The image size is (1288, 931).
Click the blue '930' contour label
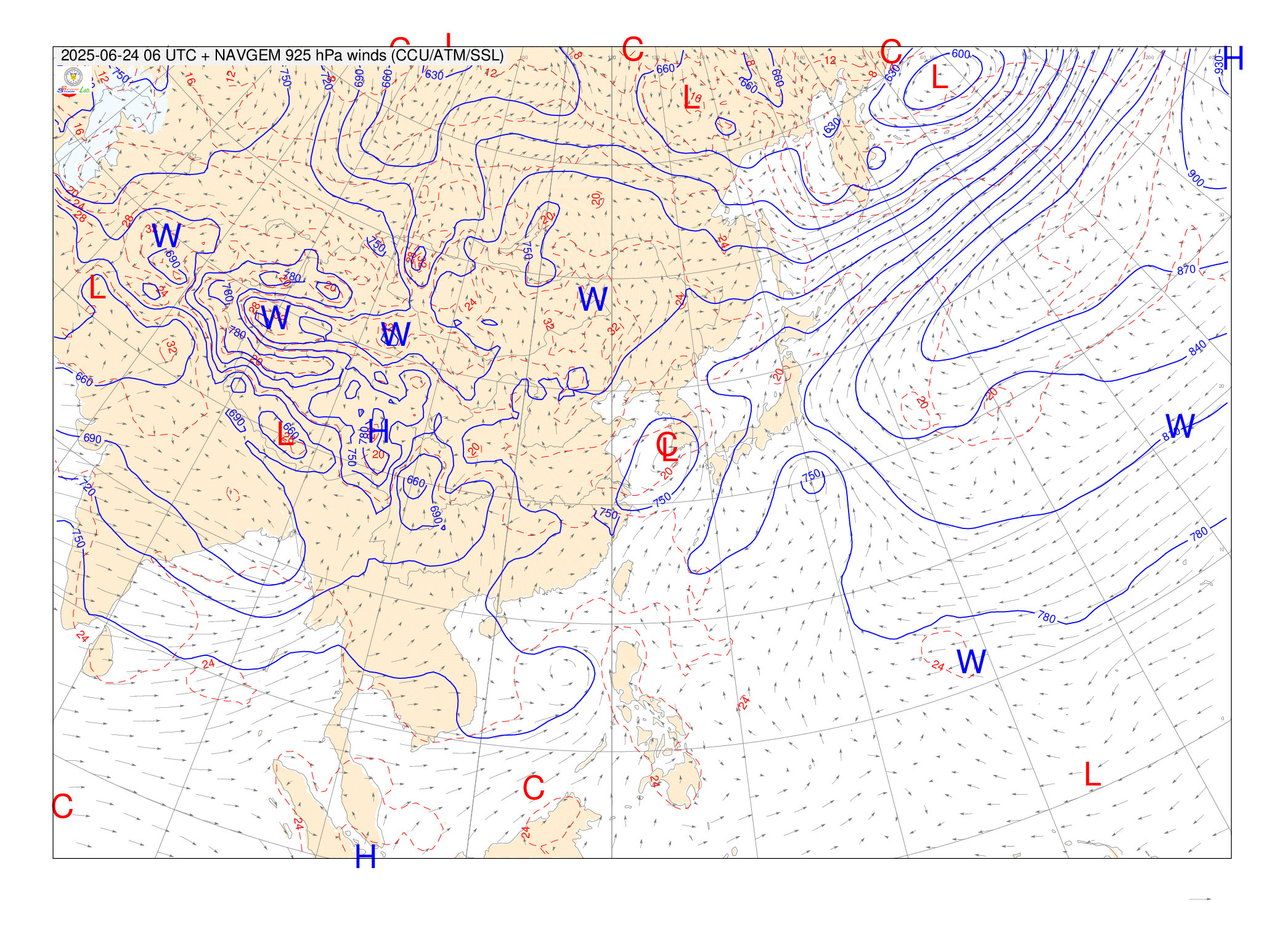point(1218,64)
